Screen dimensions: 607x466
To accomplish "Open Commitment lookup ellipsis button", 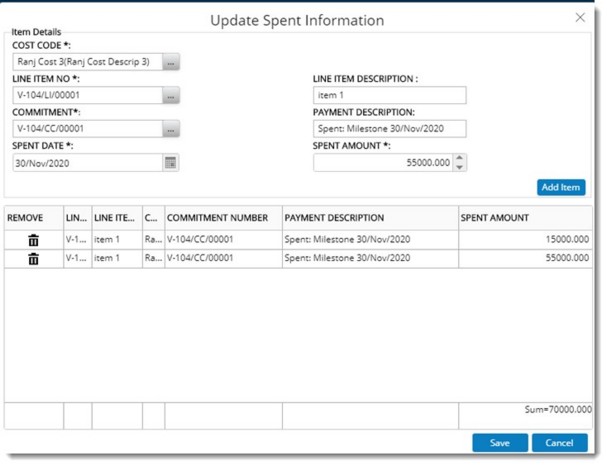I will (x=171, y=129).
